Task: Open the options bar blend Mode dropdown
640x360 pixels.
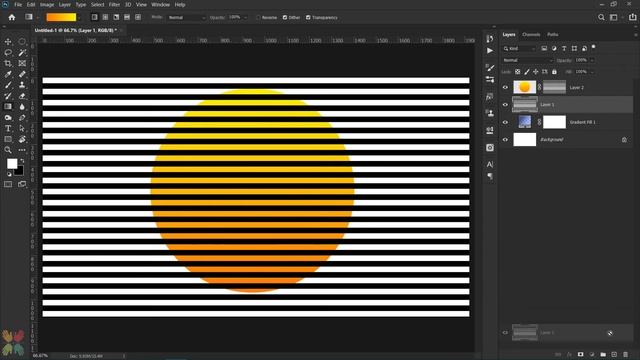Action: [187, 18]
